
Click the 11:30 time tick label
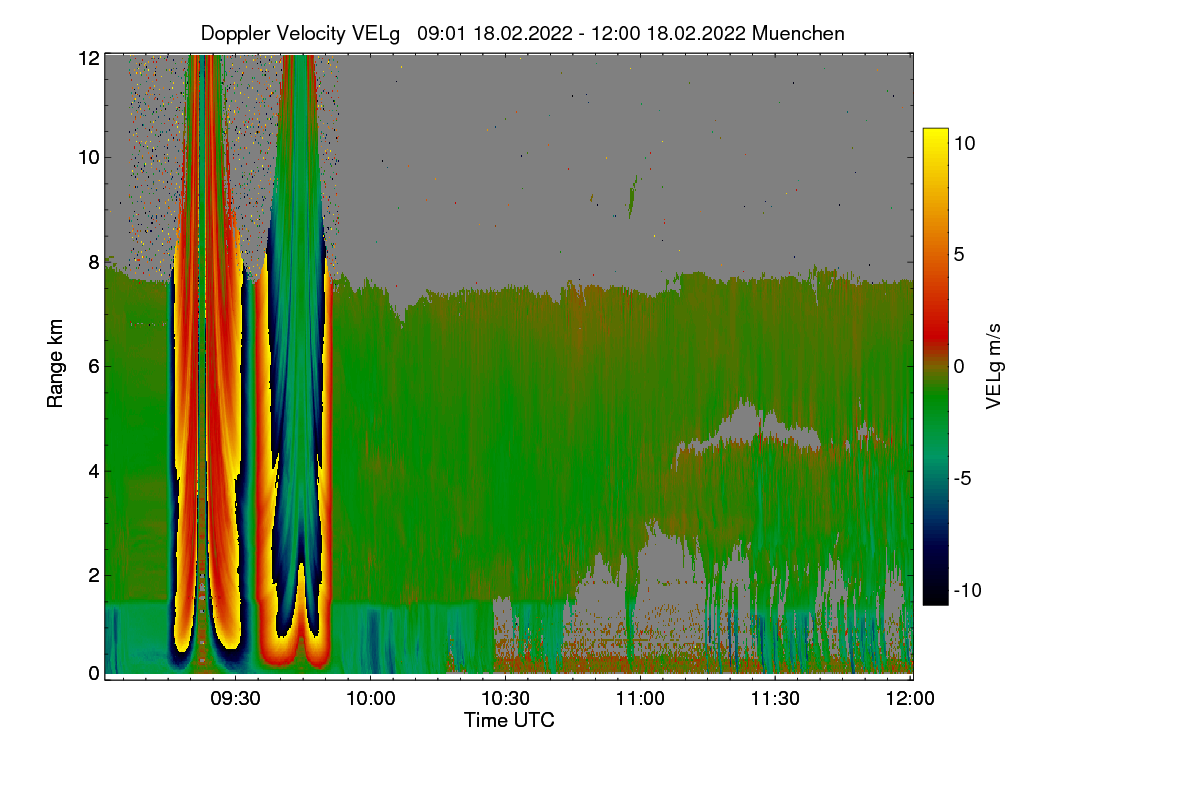[775, 697]
